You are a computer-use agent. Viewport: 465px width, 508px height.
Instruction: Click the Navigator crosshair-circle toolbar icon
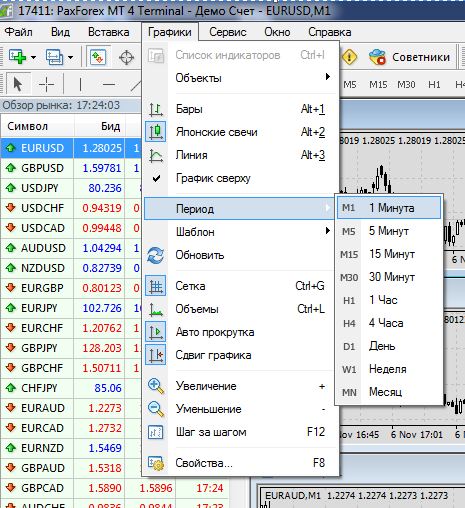(127, 57)
